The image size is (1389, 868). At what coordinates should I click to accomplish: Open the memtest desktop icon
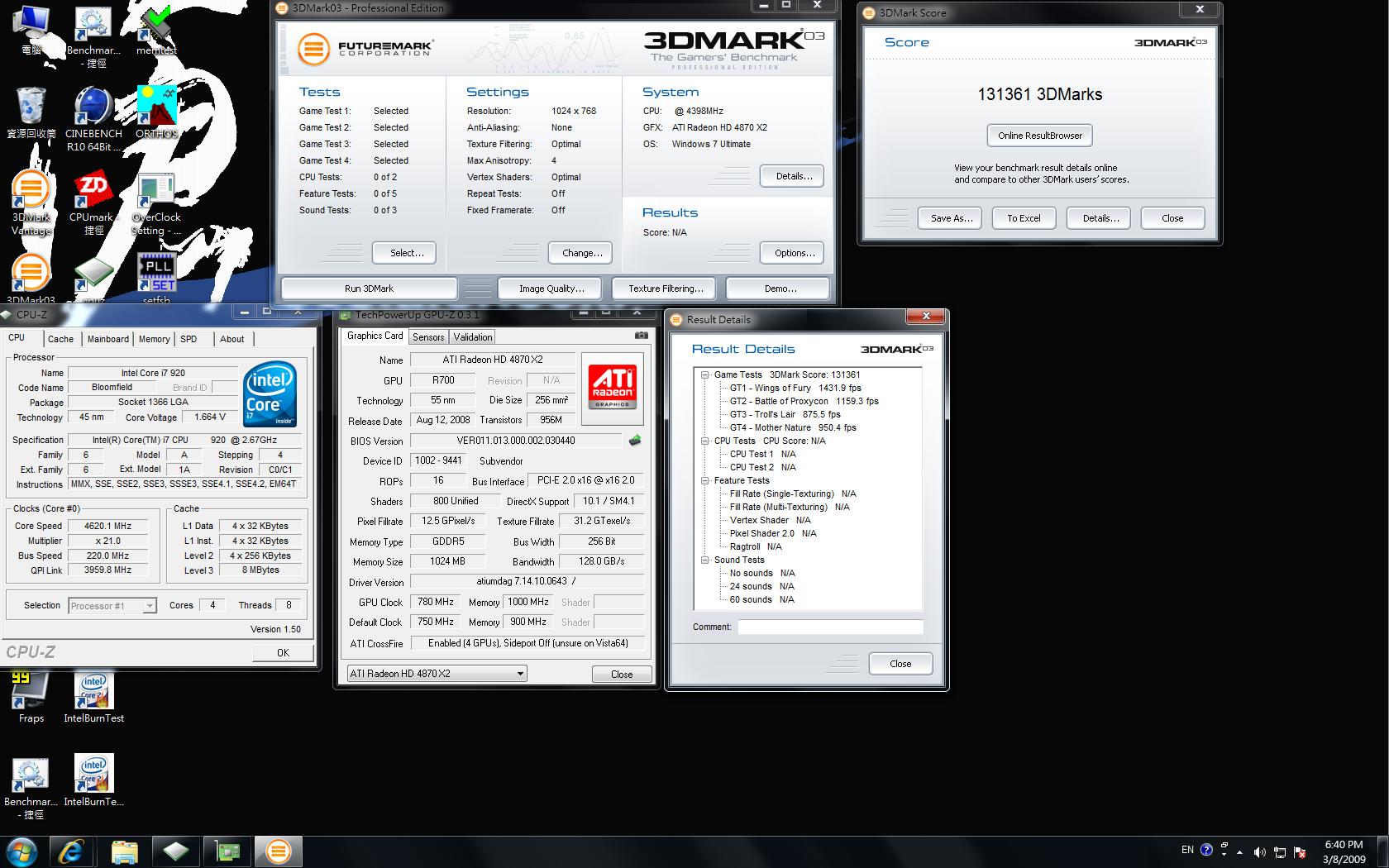coord(156,31)
